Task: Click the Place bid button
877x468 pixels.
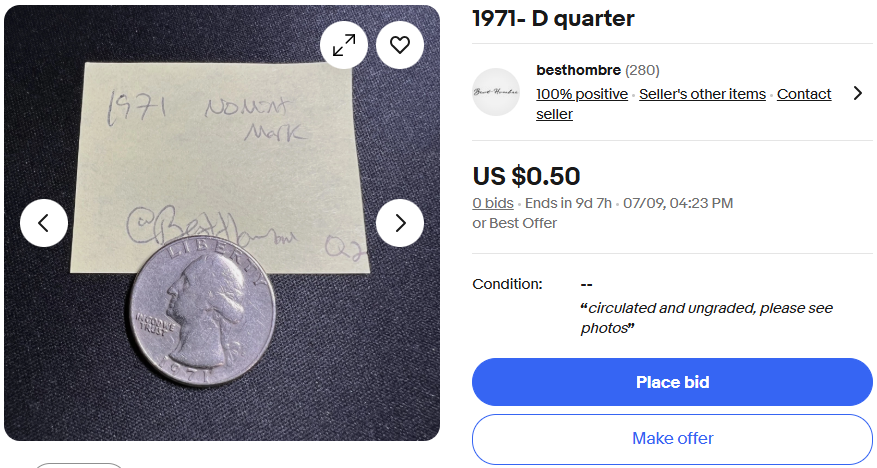Action: [x=672, y=382]
